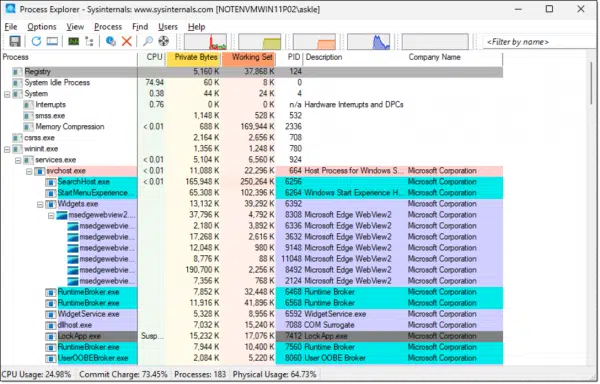Click the 250,264 K working set value
This screenshot has height=384, width=600.
257,182
